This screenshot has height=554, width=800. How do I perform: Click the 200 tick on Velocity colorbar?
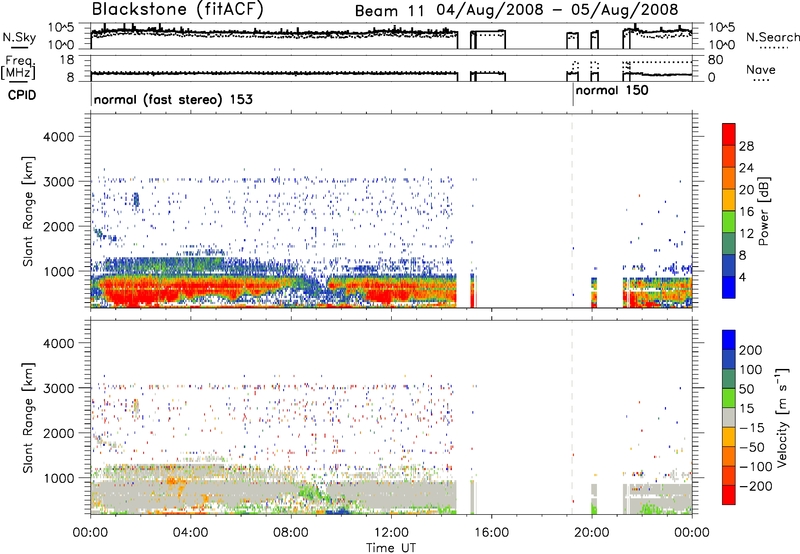(x=751, y=350)
